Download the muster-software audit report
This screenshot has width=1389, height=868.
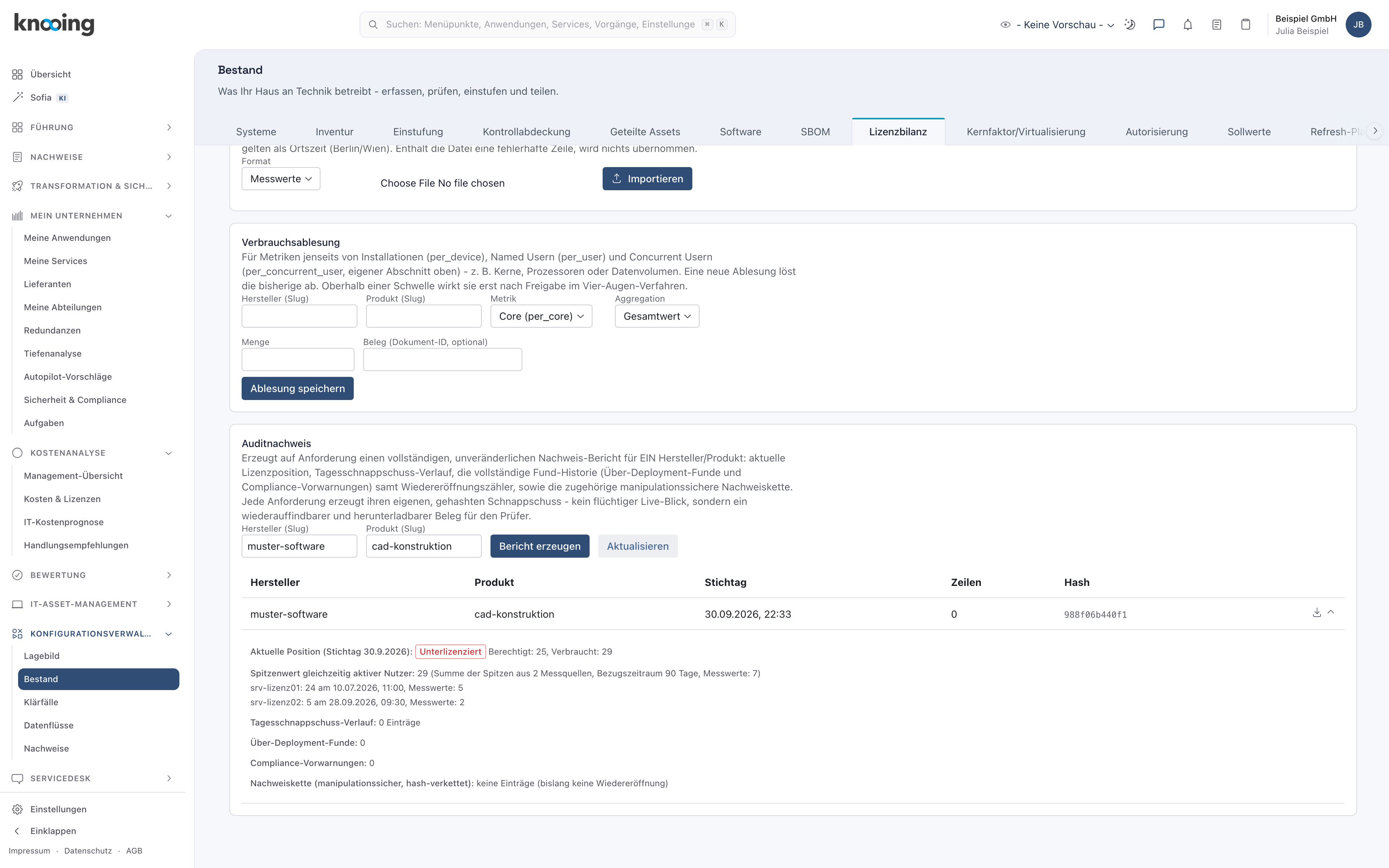pos(1317,613)
